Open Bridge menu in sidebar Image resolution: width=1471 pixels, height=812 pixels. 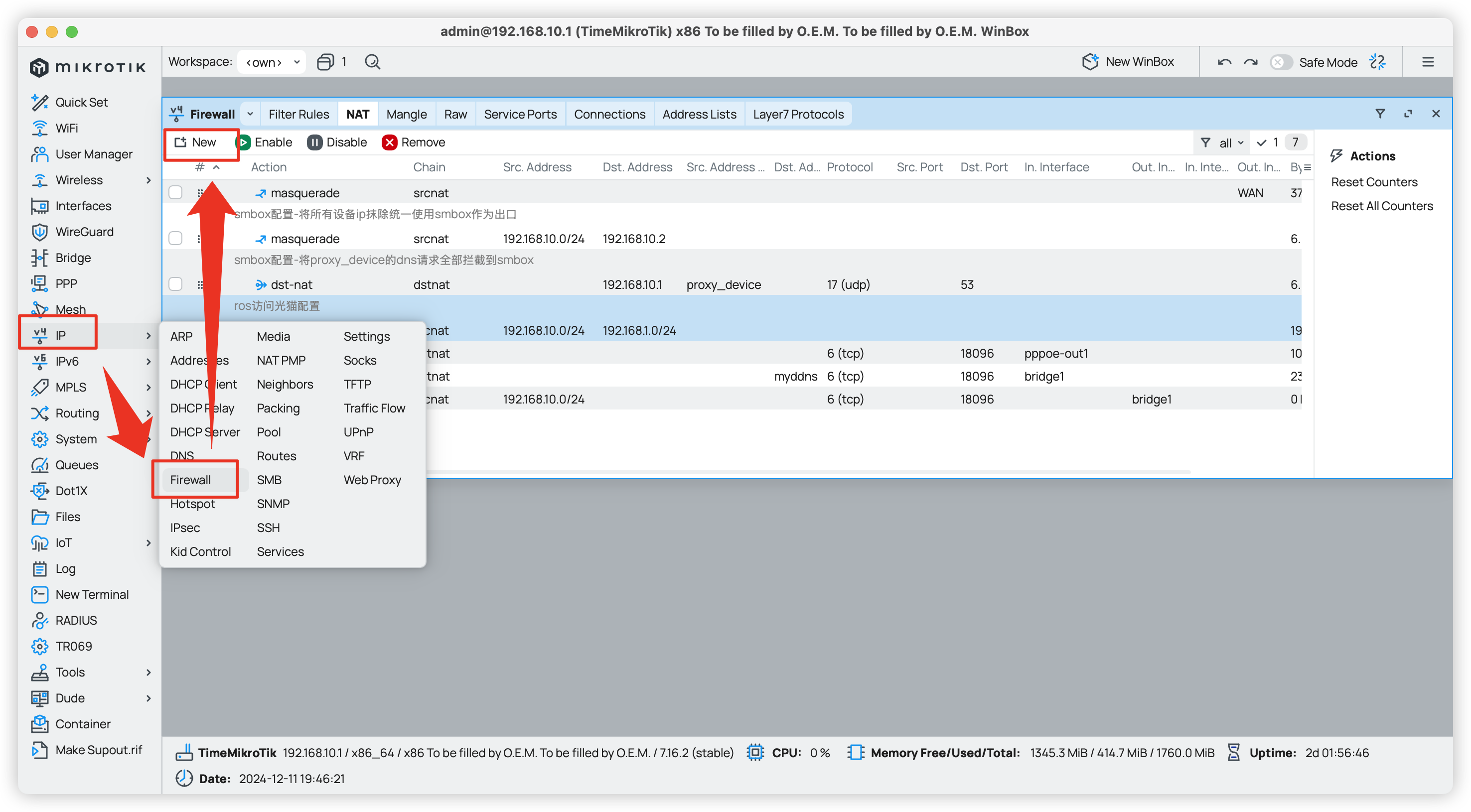[x=61, y=258]
